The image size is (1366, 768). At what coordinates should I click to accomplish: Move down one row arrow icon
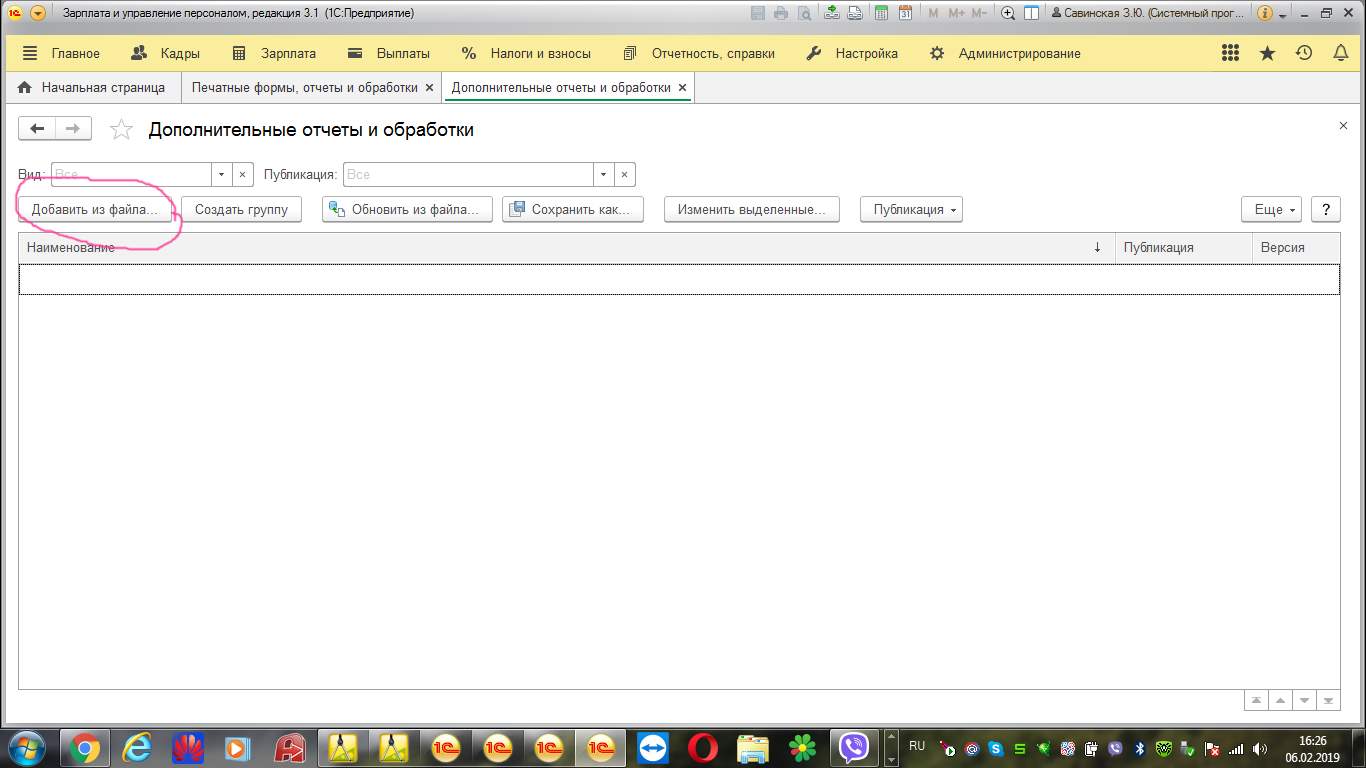[1304, 701]
